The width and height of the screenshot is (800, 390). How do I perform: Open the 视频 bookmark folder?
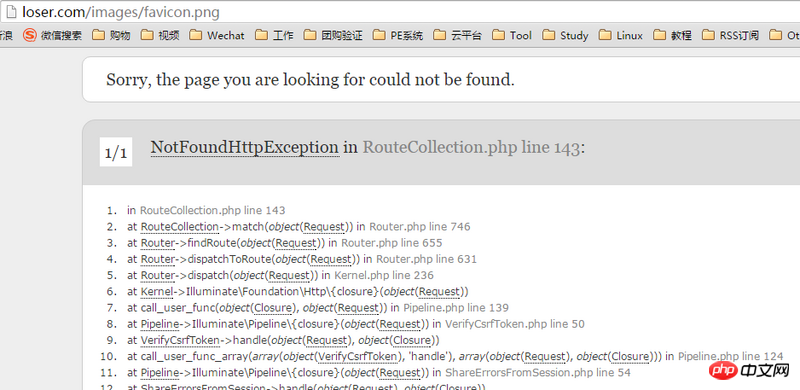pyautogui.click(x=160, y=35)
